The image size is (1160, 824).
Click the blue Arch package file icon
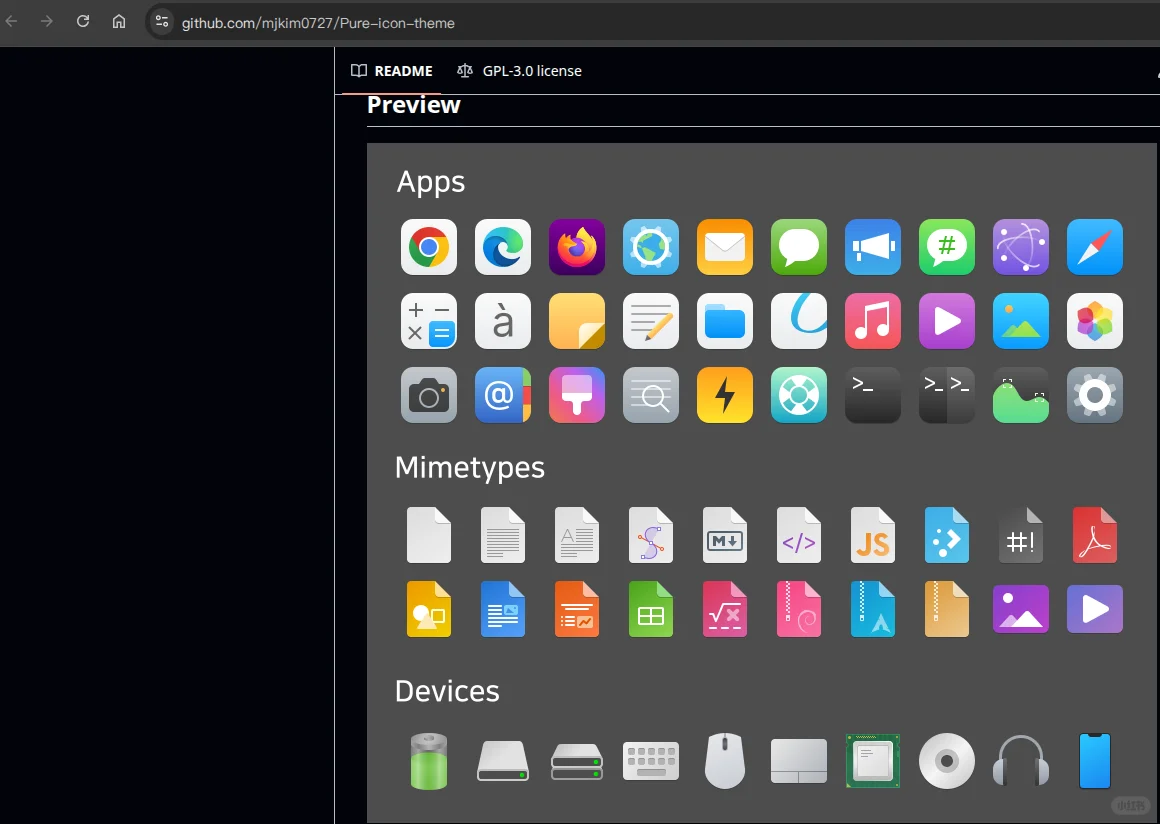[x=873, y=609]
